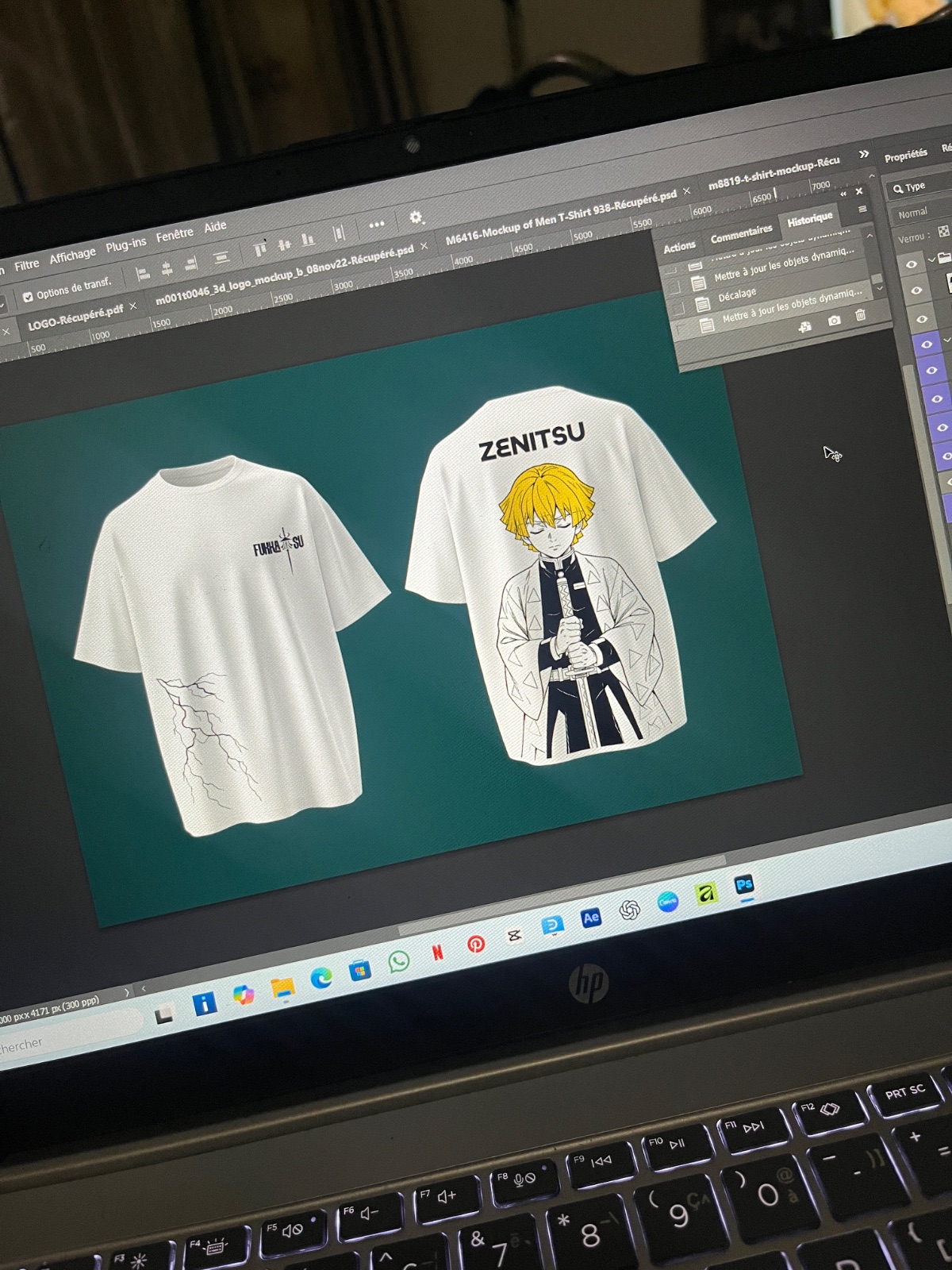The image size is (952, 1270).
Task: Open Microsoft Edge from the taskbar
Action: click(x=321, y=979)
